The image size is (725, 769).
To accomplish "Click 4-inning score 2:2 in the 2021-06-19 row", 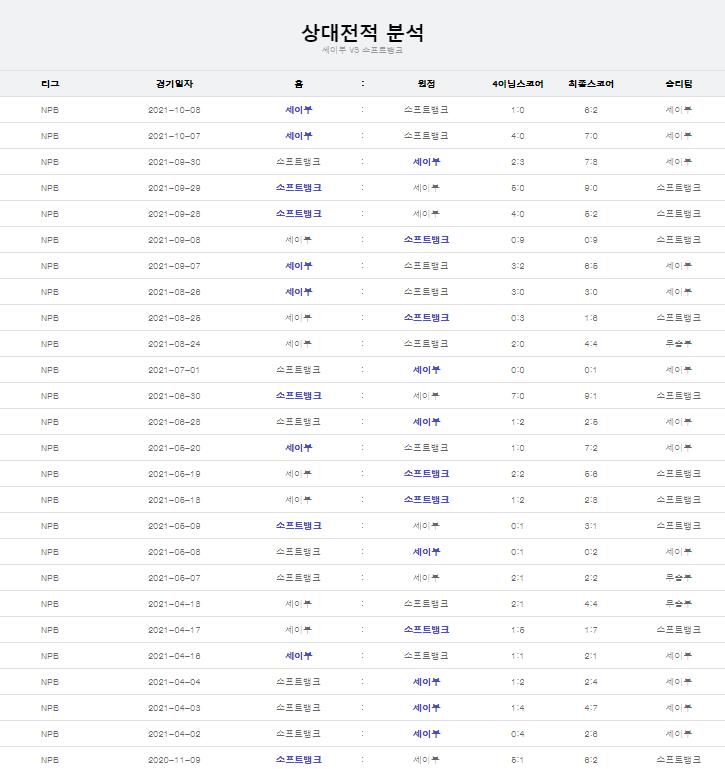I will [x=518, y=474].
